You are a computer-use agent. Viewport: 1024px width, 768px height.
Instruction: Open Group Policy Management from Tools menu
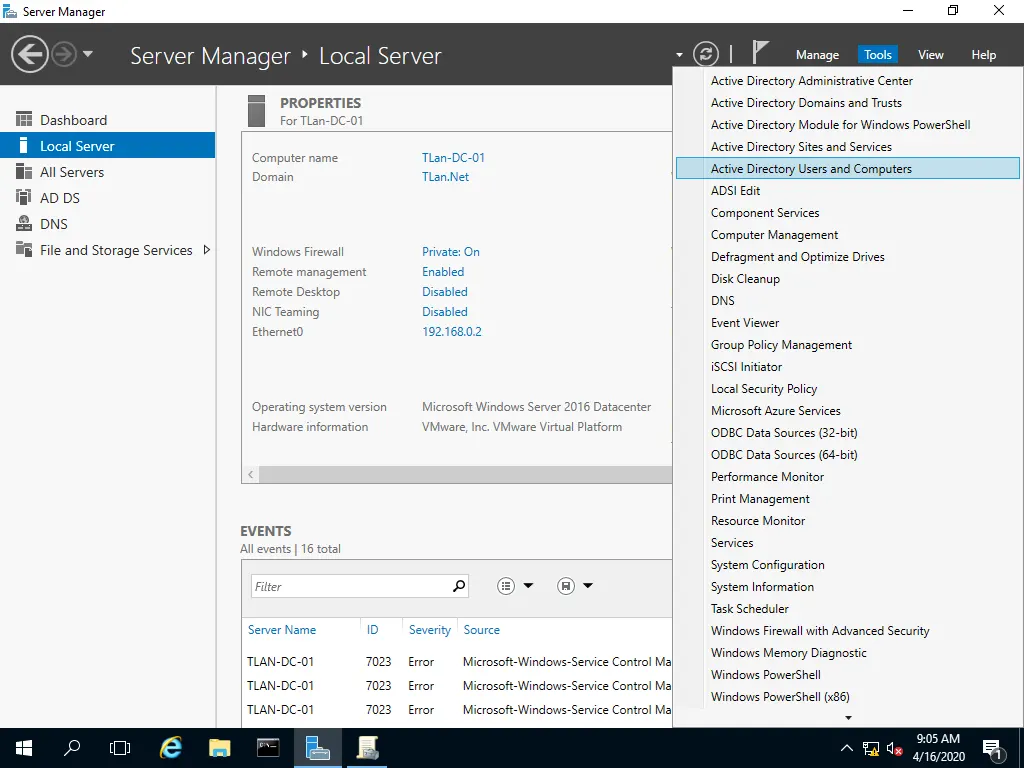[781, 345]
